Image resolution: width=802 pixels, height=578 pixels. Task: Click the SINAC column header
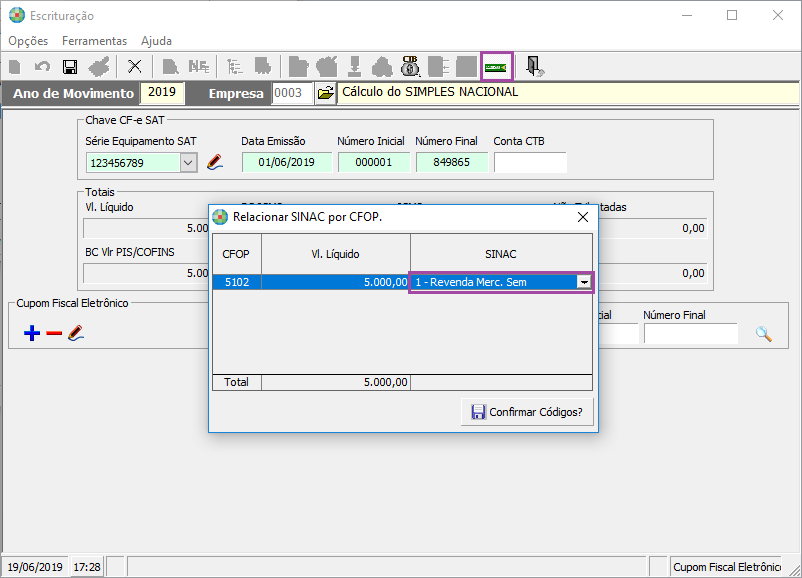pyautogui.click(x=501, y=254)
